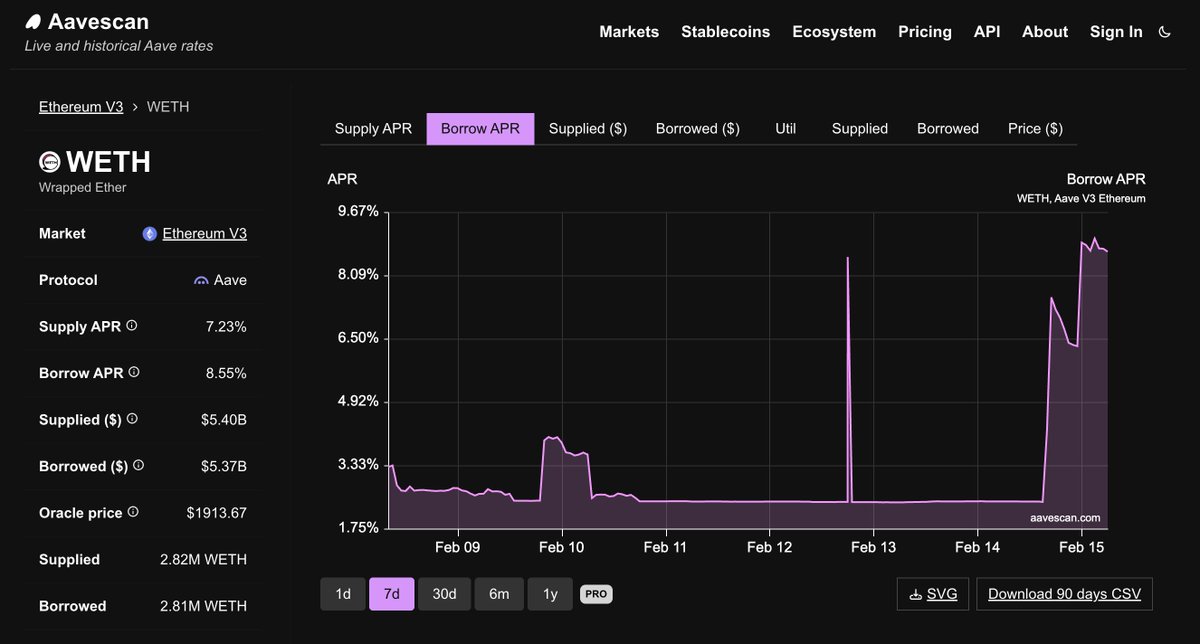Select the 1d time range
Screen dimensions: 1200x644
coord(343,594)
